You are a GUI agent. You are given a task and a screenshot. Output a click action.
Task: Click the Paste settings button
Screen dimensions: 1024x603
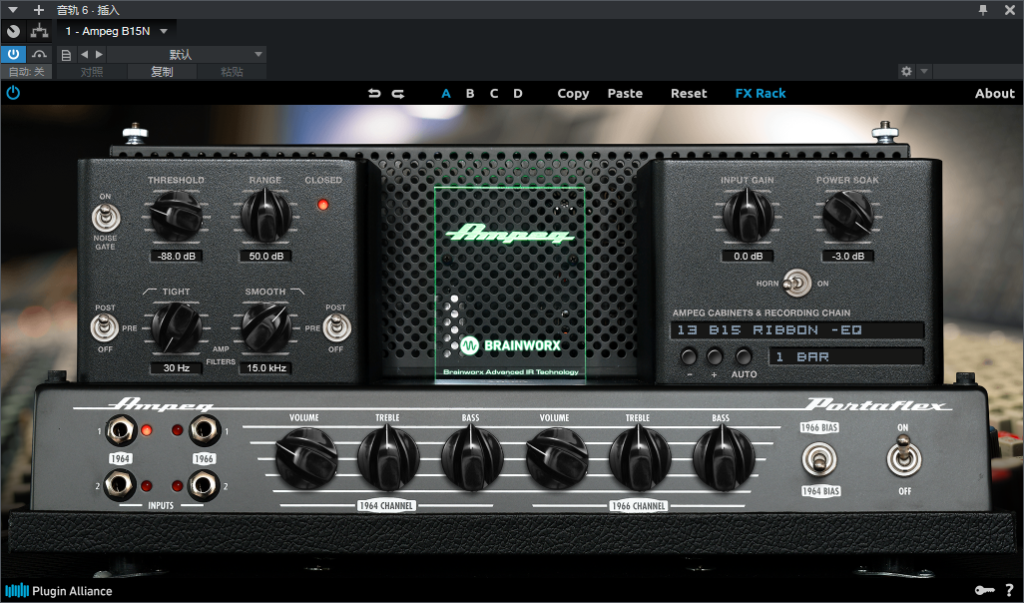pos(625,93)
